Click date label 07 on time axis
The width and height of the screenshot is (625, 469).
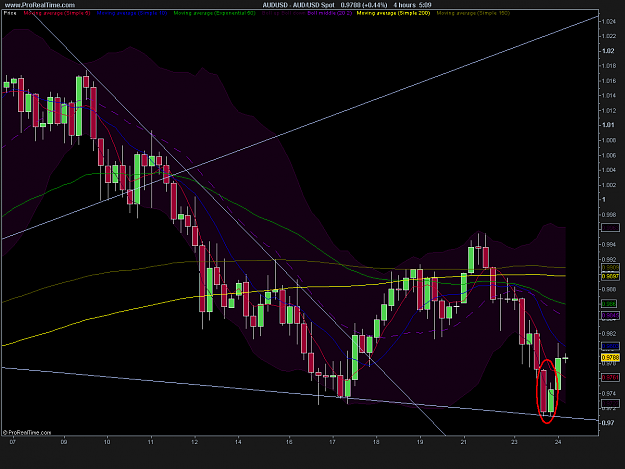13,442
